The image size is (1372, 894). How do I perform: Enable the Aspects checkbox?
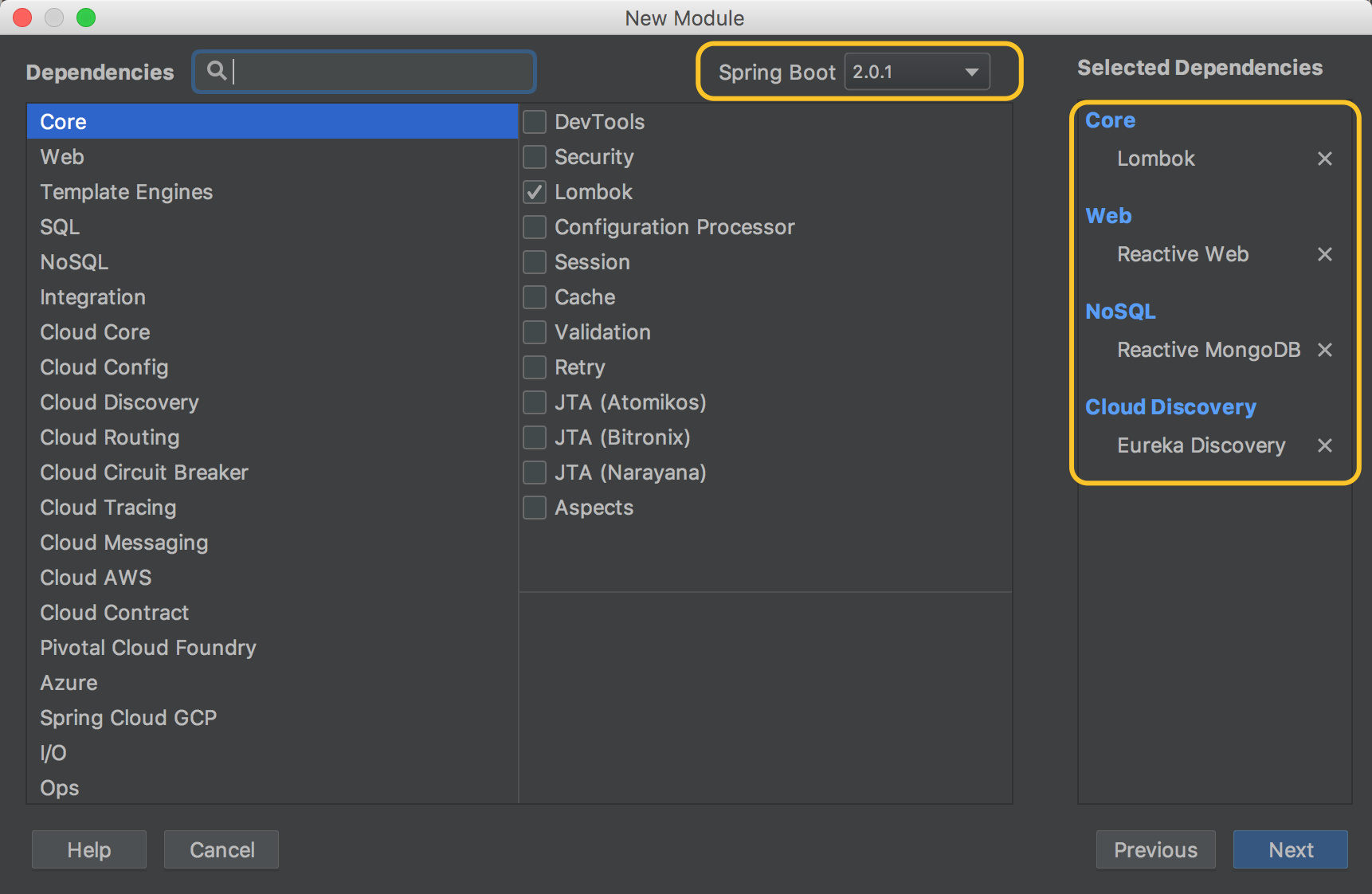pyautogui.click(x=535, y=508)
